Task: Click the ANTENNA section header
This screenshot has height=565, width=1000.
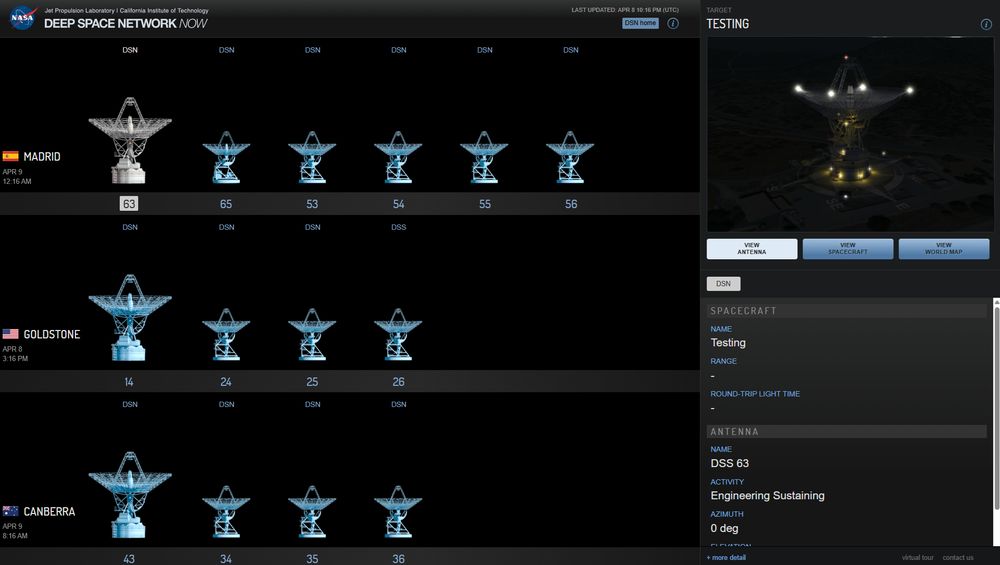Action: [846, 431]
